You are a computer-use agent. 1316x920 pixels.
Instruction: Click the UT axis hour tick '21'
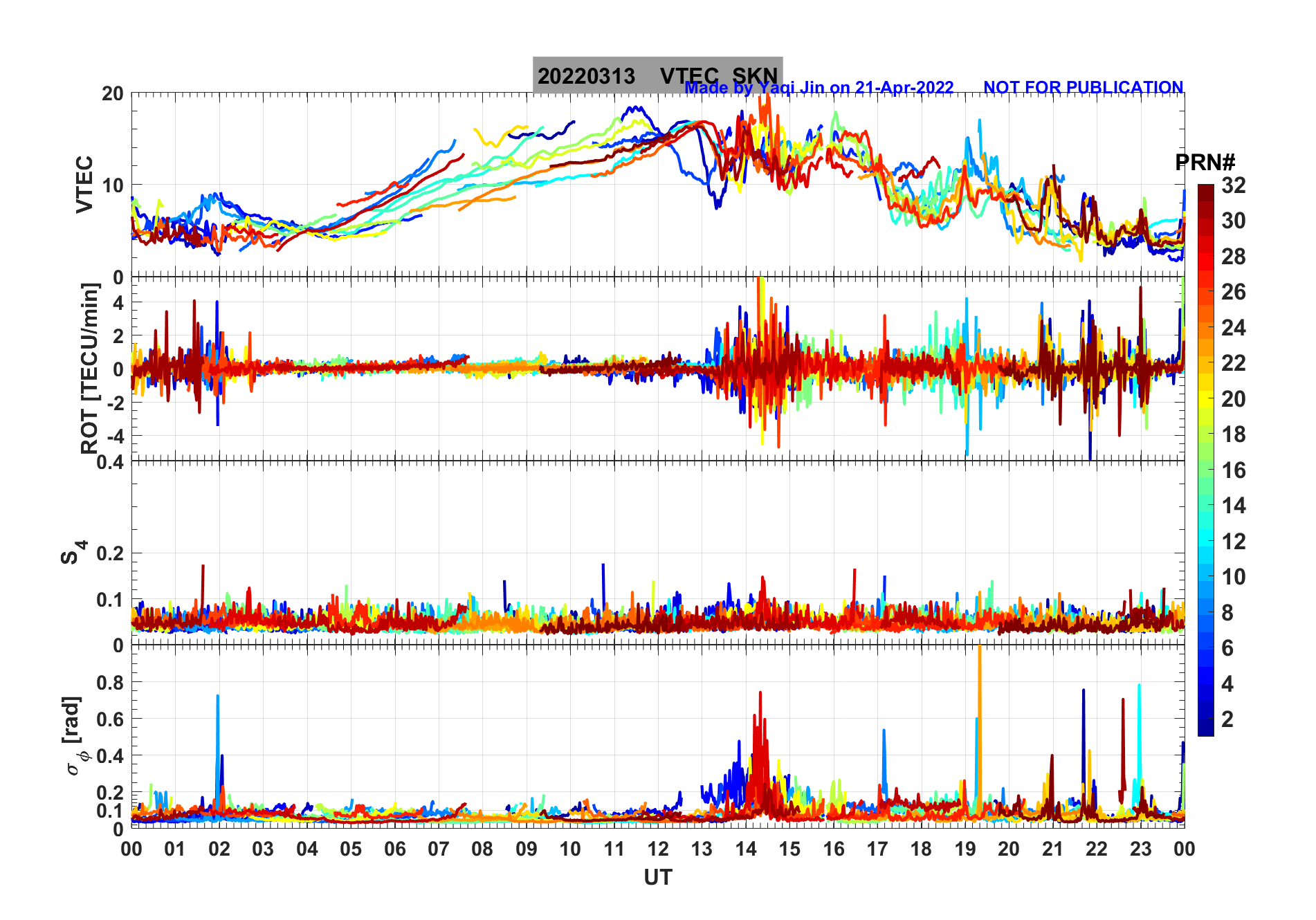[1053, 849]
